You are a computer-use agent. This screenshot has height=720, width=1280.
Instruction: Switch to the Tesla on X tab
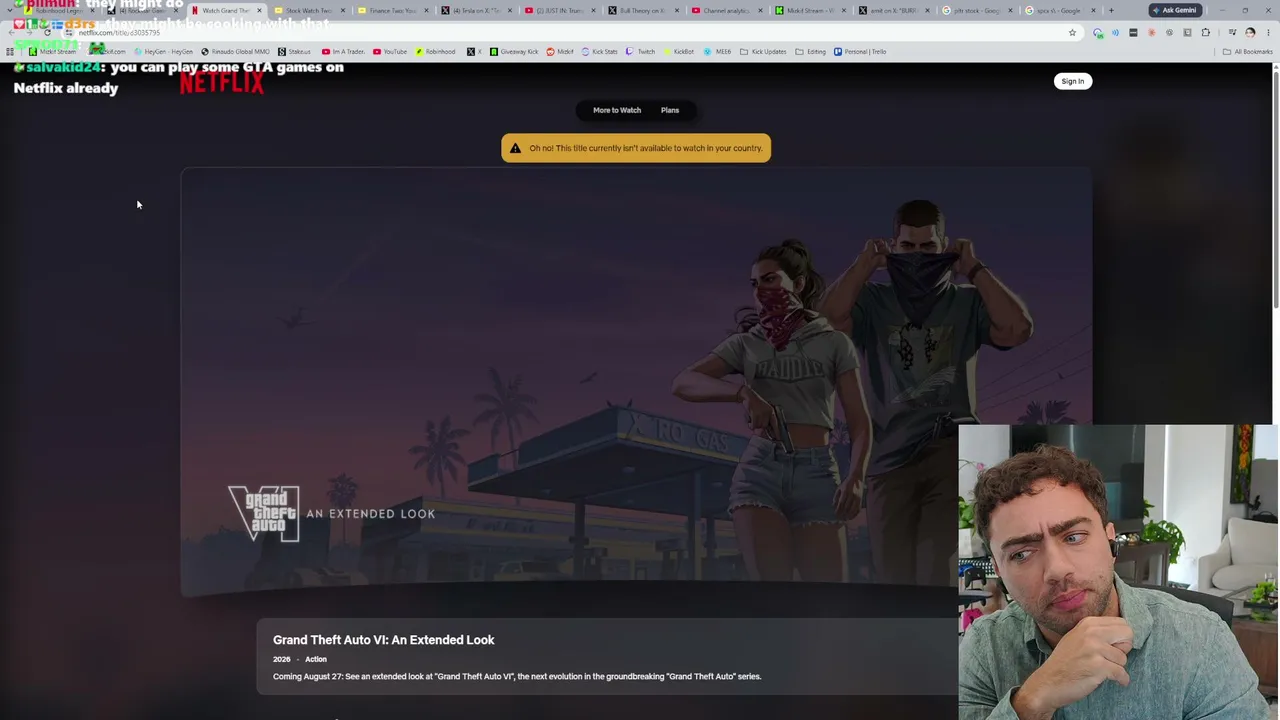tap(476, 10)
